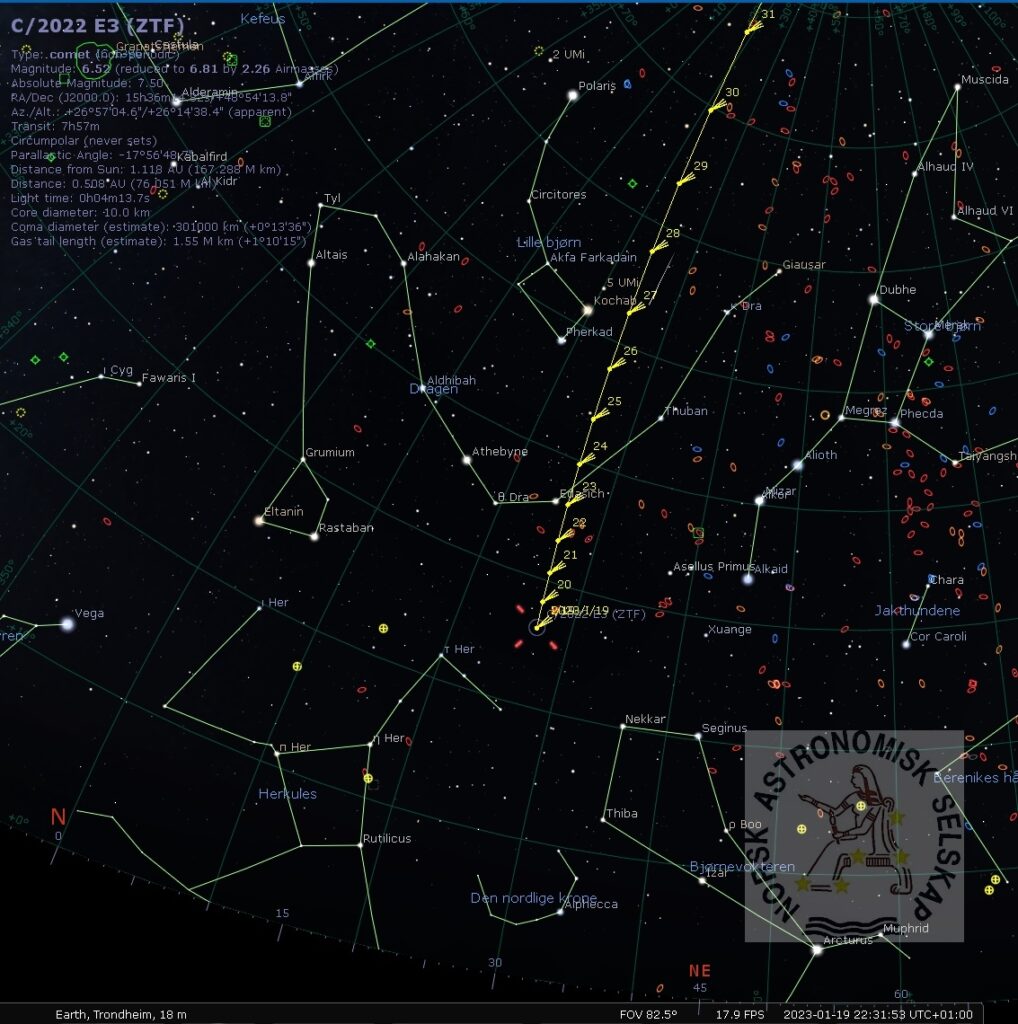Click the NE cardinal direction marker
Screen dimensions: 1018x1024
(x=699, y=971)
